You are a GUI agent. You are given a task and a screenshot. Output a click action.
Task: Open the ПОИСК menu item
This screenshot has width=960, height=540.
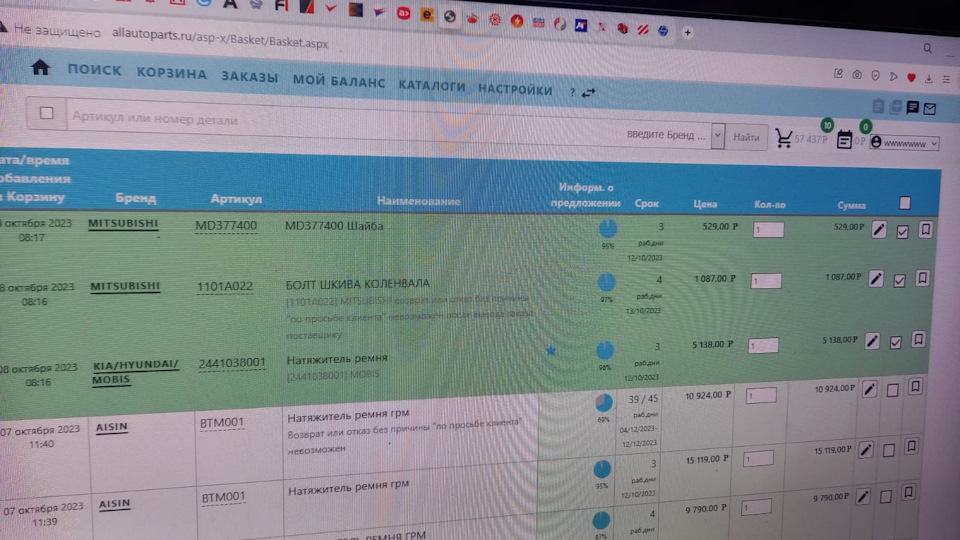tap(94, 70)
